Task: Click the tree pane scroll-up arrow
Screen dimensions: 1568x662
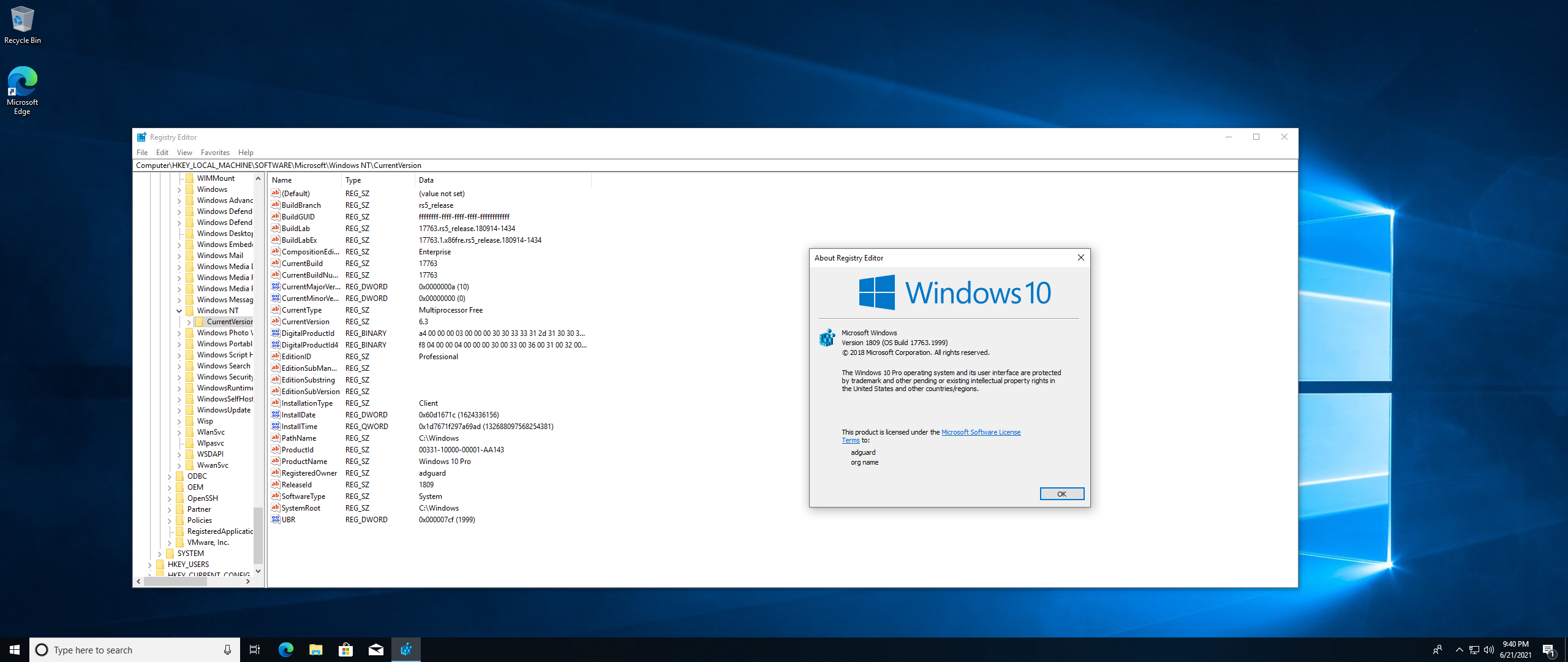Action: 258,178
